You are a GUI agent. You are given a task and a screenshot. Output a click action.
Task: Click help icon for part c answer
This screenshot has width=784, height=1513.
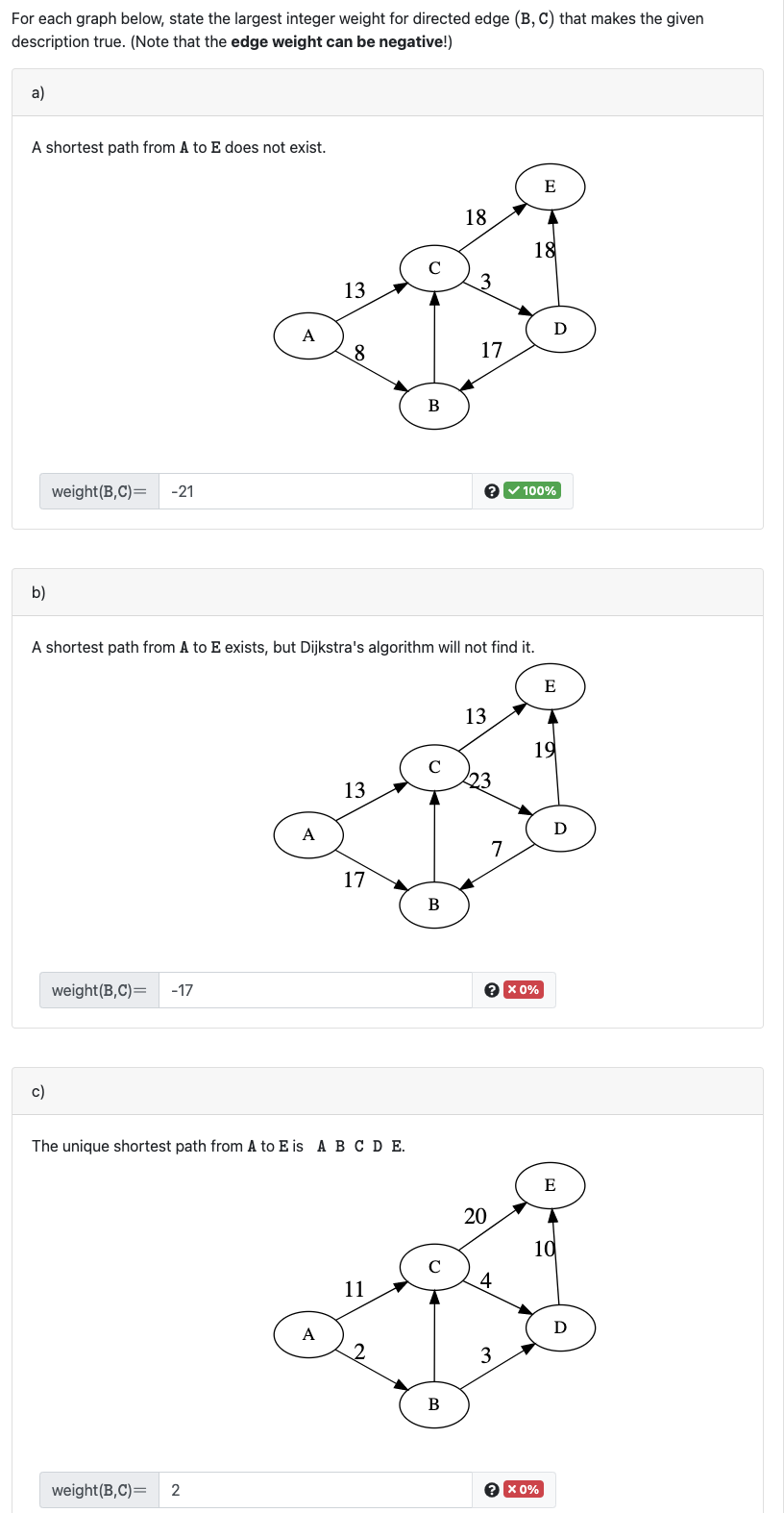(x=492, y=1490)
